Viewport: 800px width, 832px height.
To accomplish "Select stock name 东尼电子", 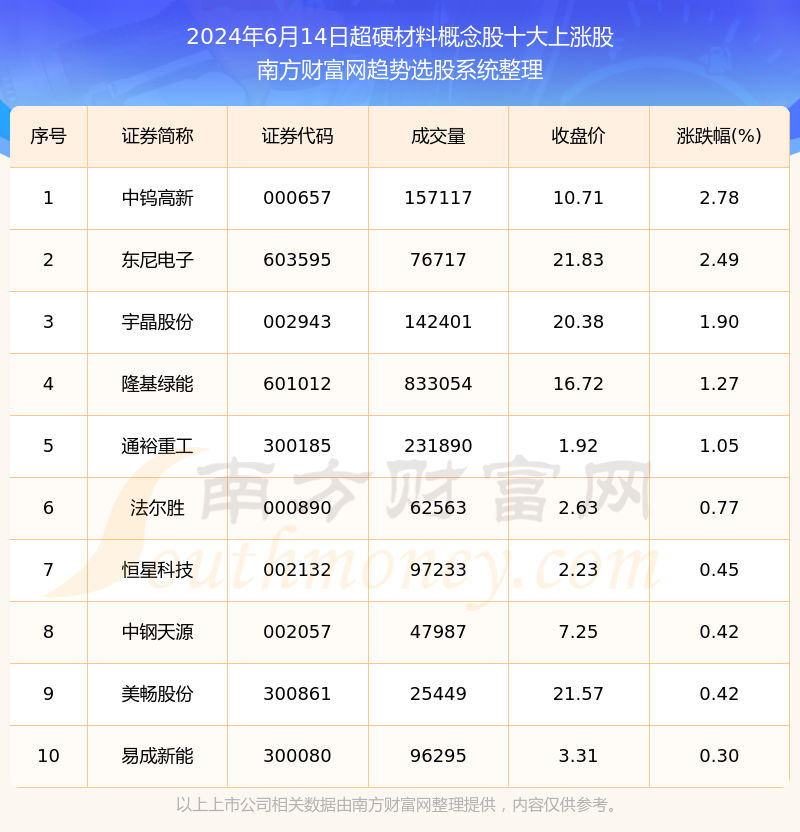I will 157,260.
